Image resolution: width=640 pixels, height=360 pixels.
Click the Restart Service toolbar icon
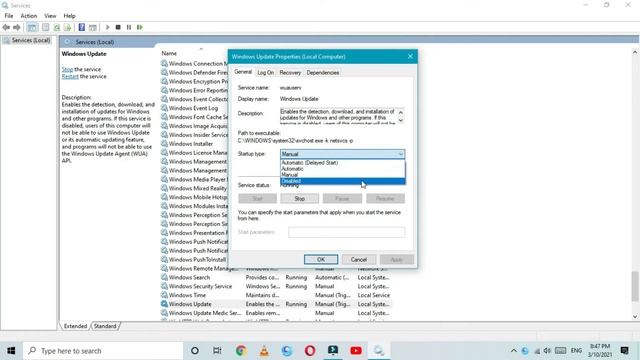tap(140, 27)
